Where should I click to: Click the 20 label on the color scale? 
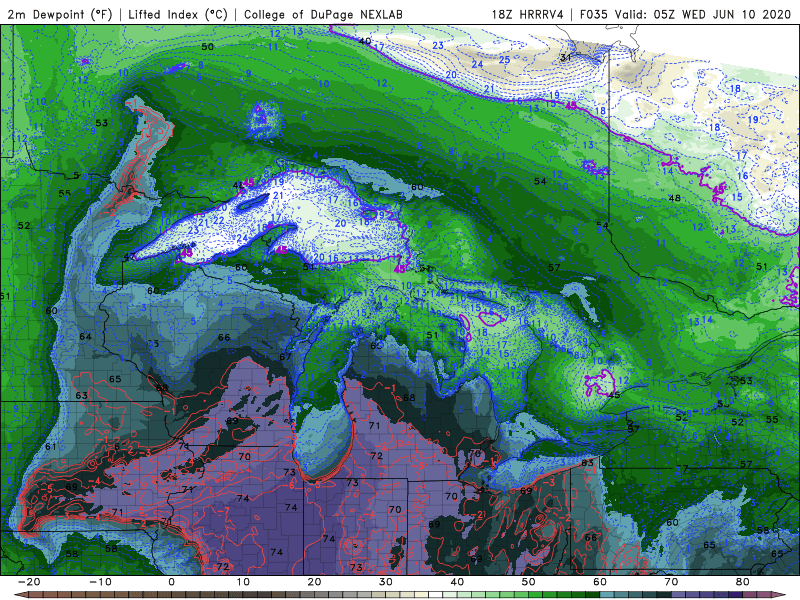click(314, 582)
